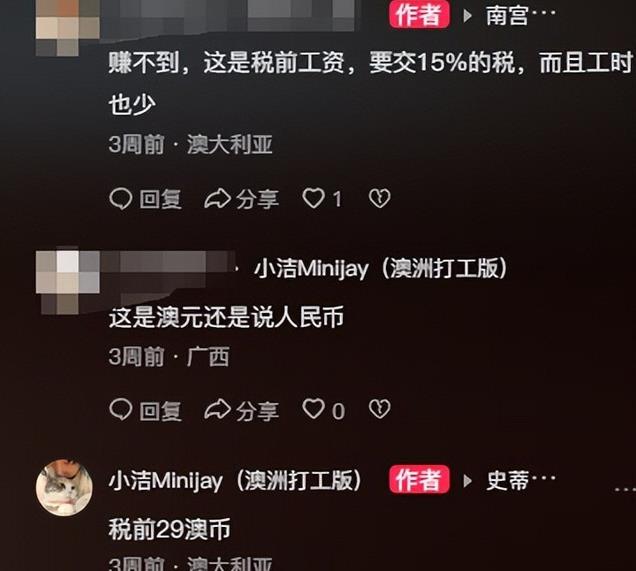This screenshot has height=571, width=636.
Task: Open the 史蒂 replied-to user
Action: pos(520,480)
